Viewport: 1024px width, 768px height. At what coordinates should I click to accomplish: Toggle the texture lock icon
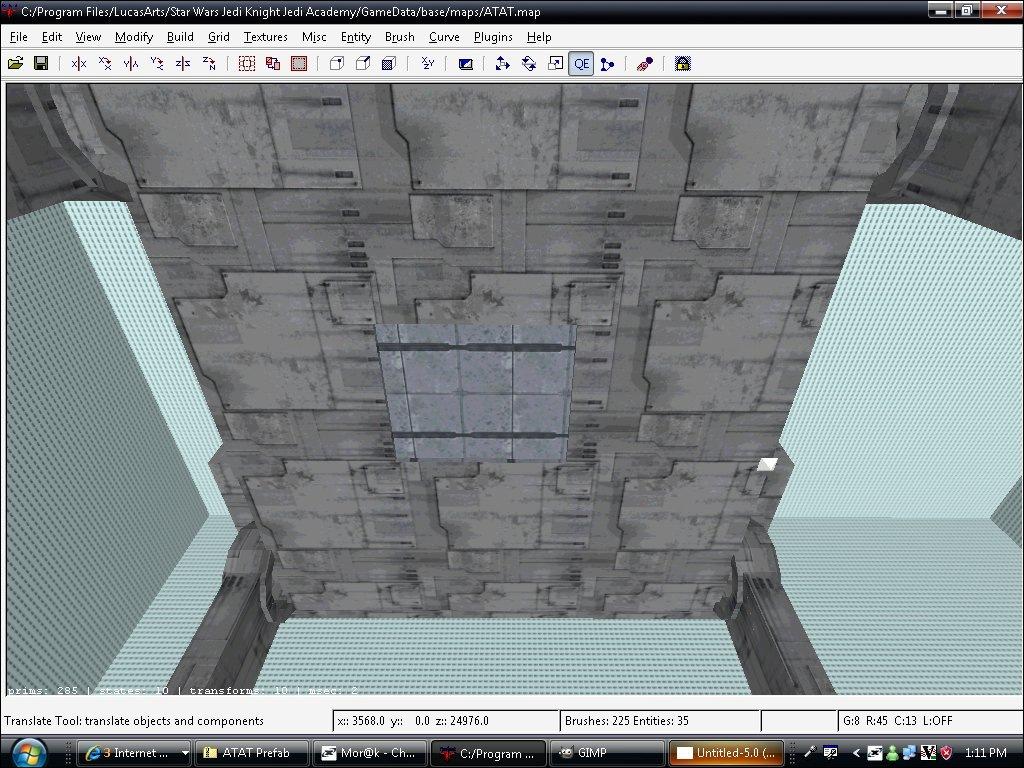682,64
